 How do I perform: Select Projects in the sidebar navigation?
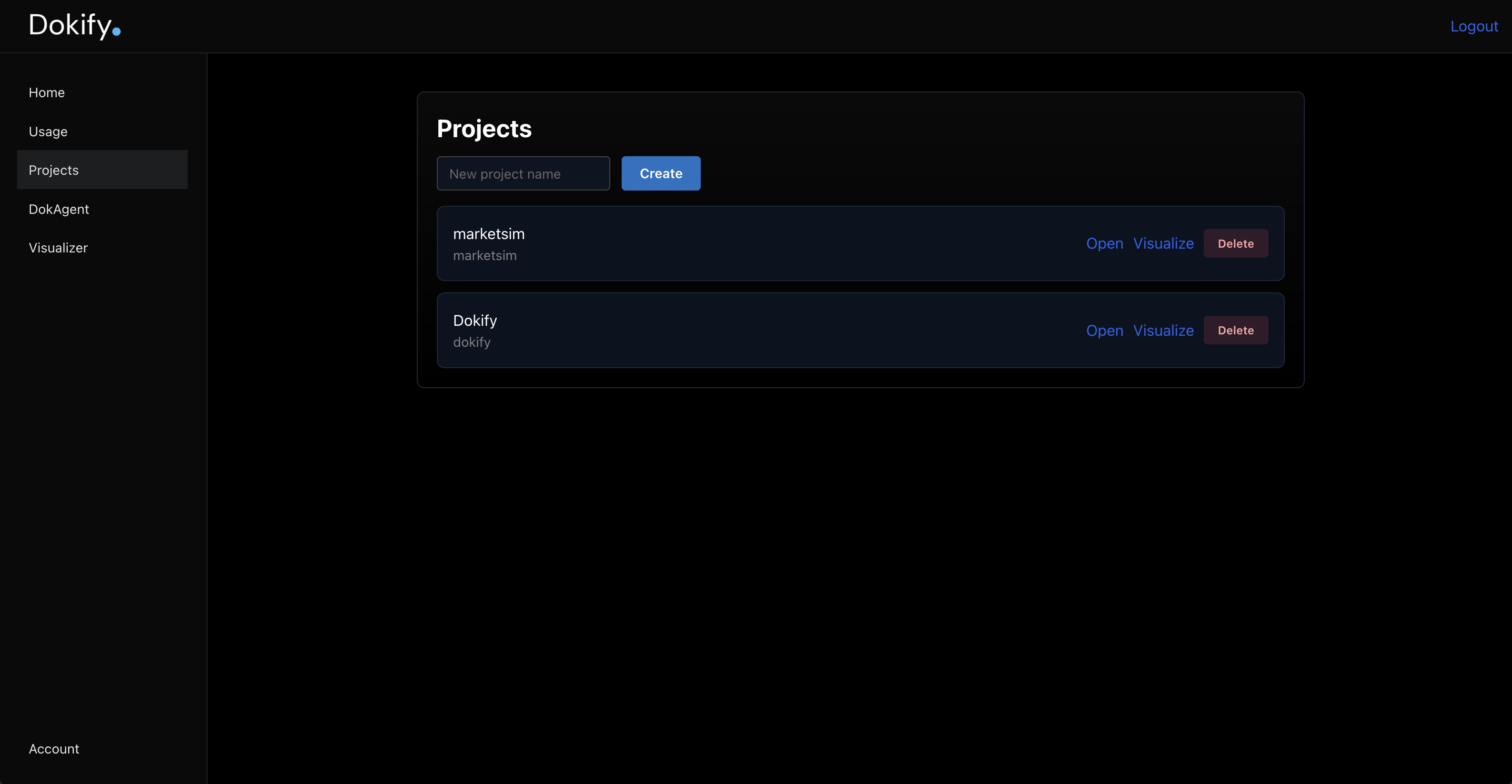click(53, 170)
